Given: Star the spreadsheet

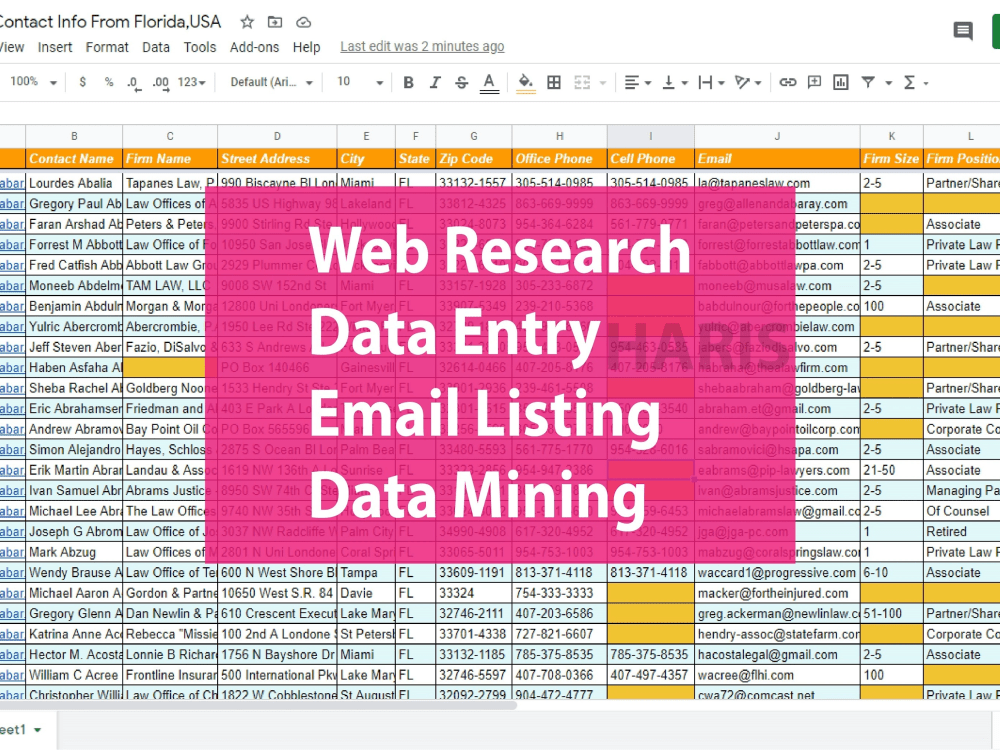Looking at the screenshot, I should pos(247,21).
